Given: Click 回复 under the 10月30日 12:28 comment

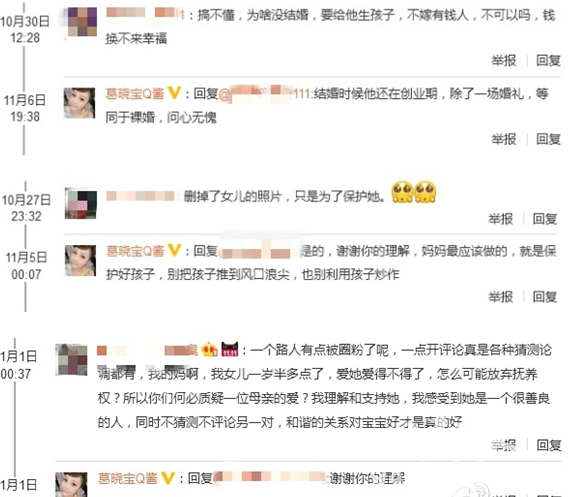Looking at the screenshot, I should [x=548, y=60].
